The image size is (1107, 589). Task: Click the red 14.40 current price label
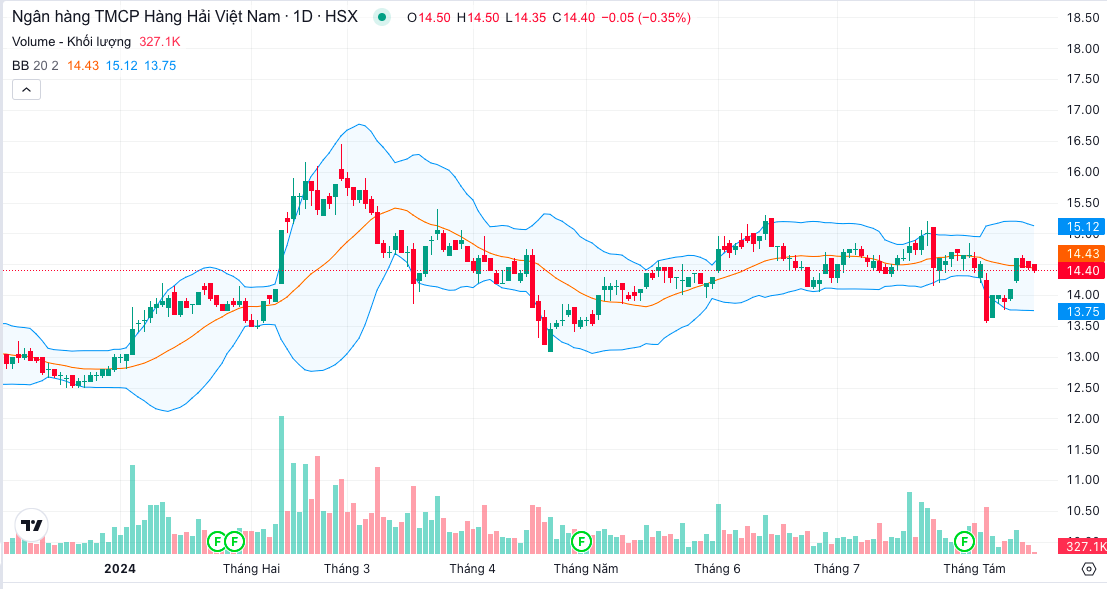coord(1082,270)
